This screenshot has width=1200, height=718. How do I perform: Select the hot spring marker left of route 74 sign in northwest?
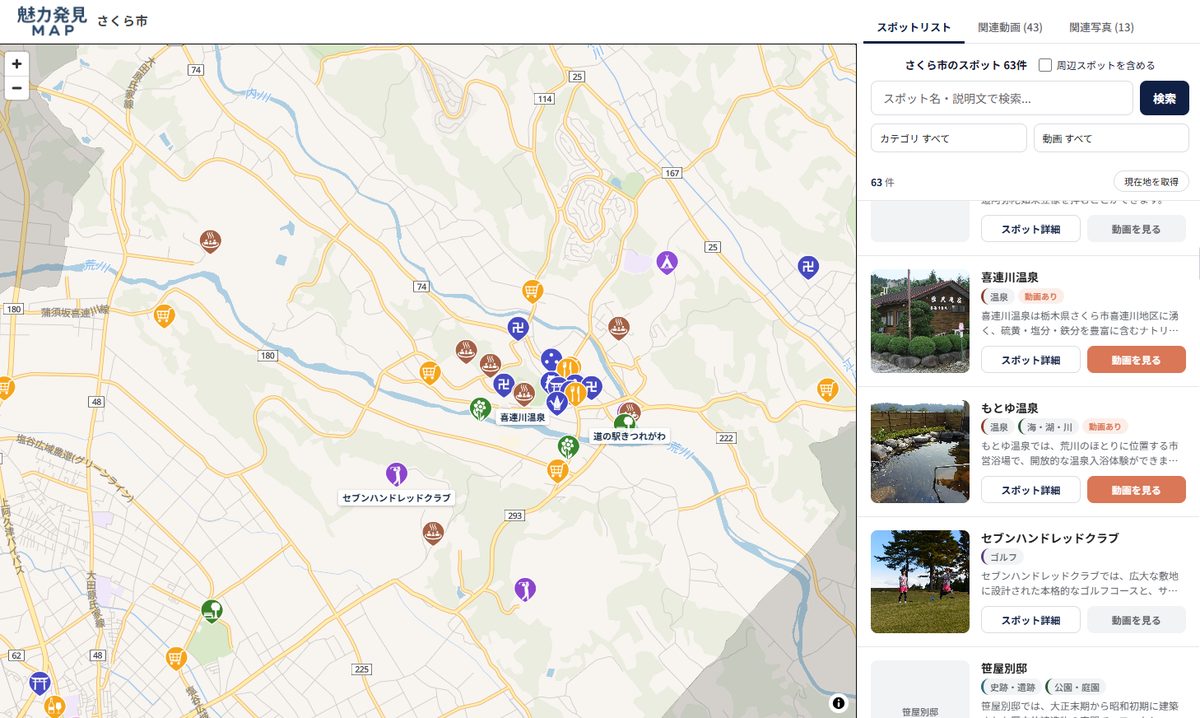tap(210, 240)
